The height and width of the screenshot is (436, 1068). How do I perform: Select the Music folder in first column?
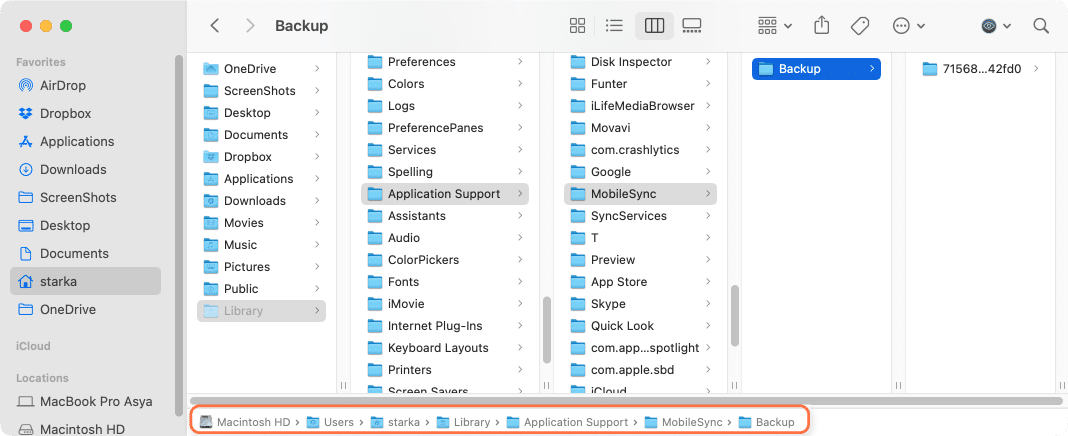[x=262, y=245]
